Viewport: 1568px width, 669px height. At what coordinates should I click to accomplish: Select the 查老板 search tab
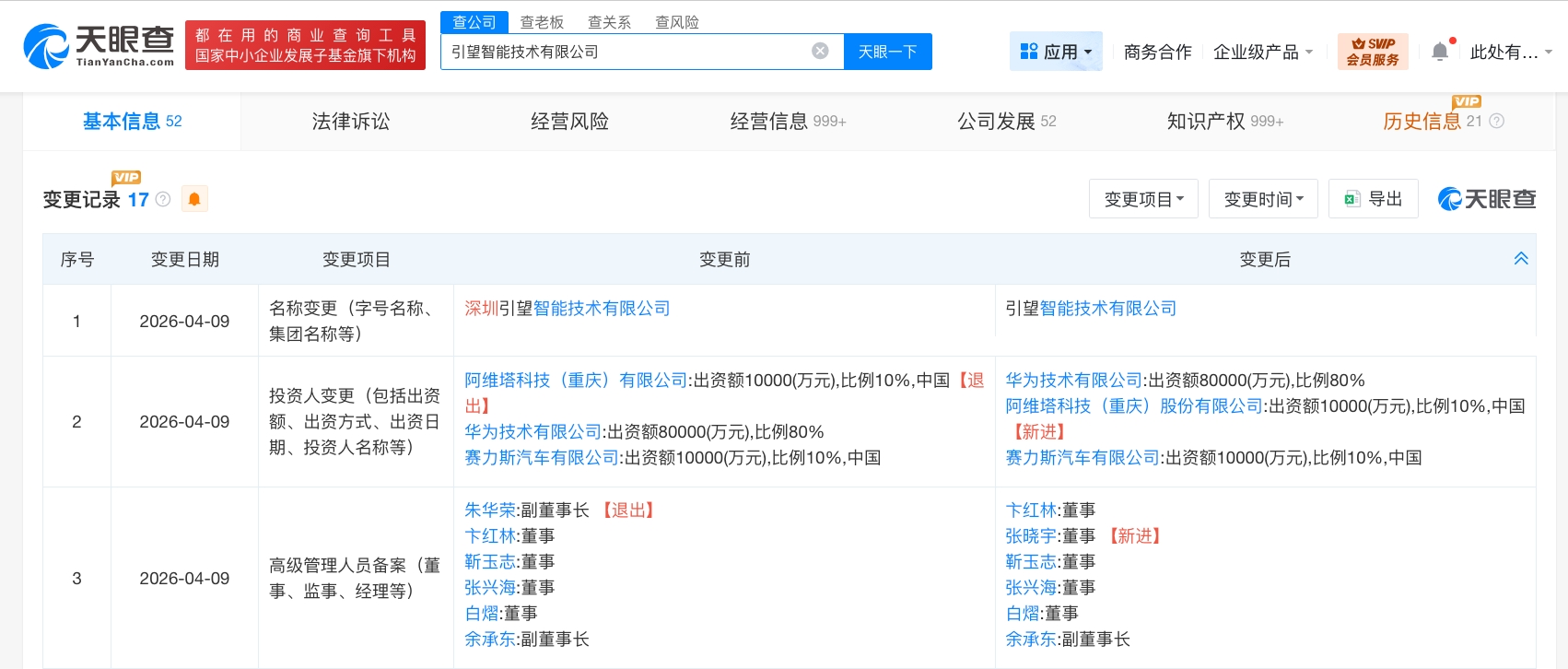(542, 22)
